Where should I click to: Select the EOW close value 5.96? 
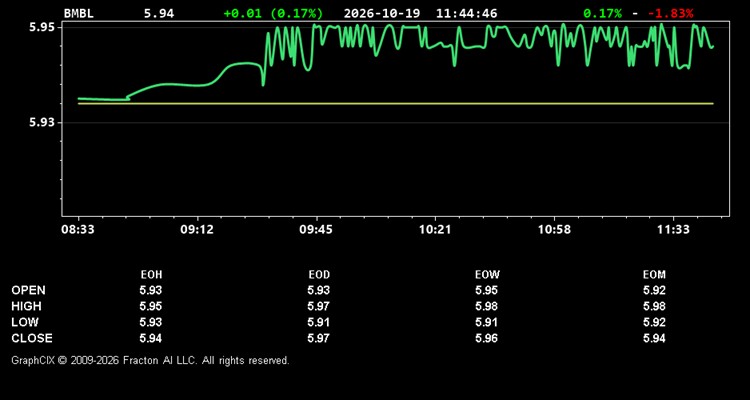486,338
